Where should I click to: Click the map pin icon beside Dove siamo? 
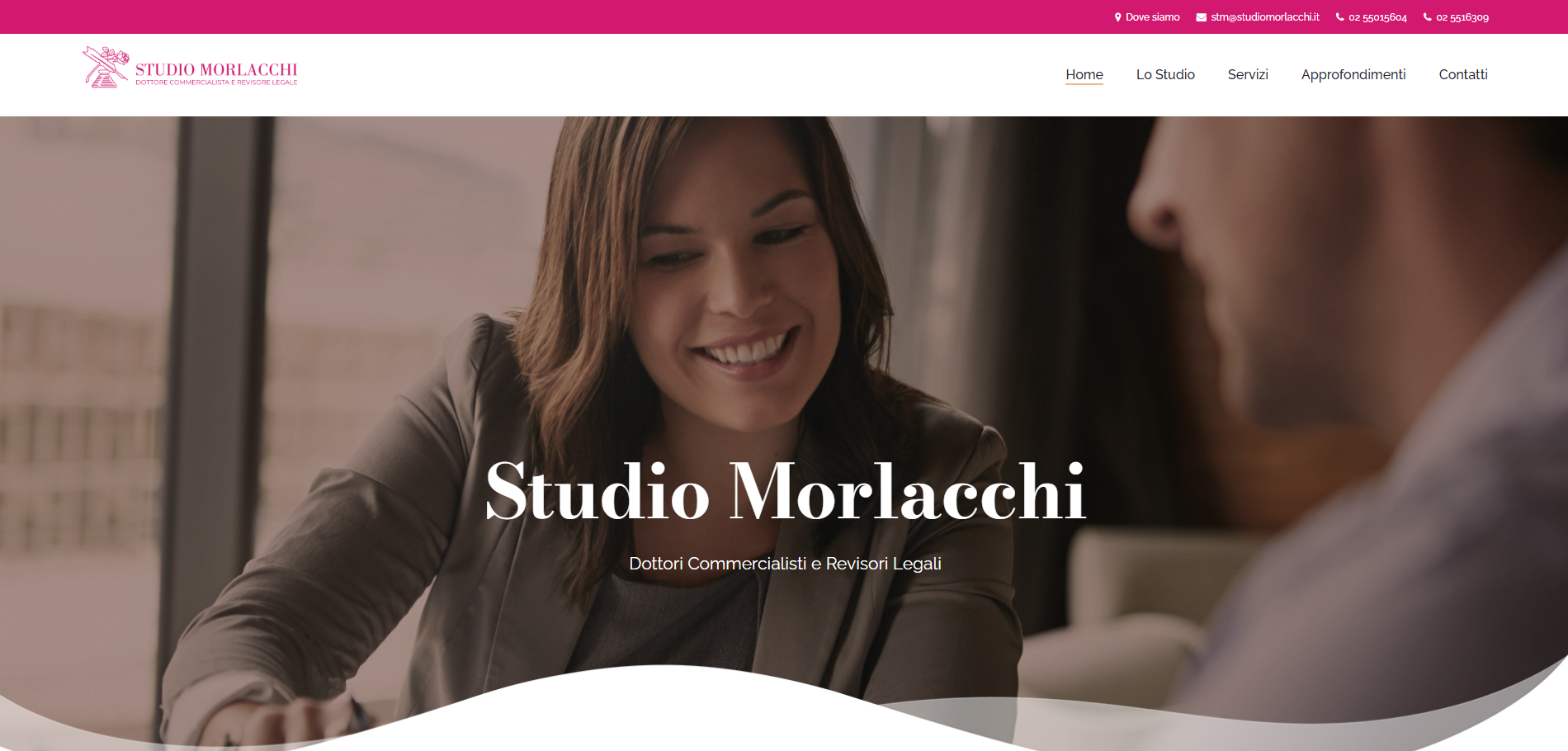(1117, 17)
